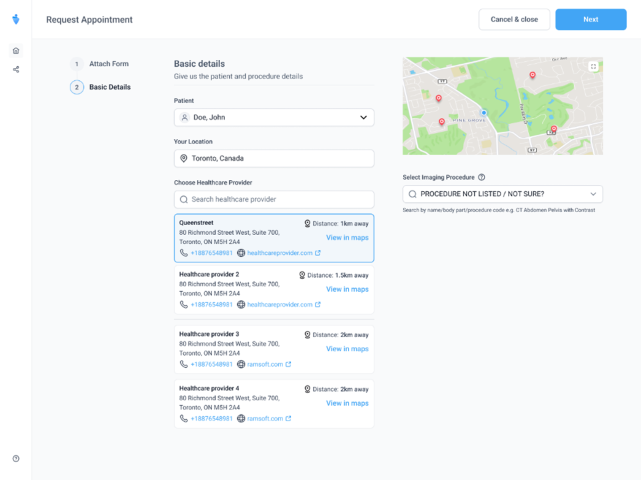
Task: Select step 2 Basic Details
Action: pyautogui.click(x=109, y=87)
